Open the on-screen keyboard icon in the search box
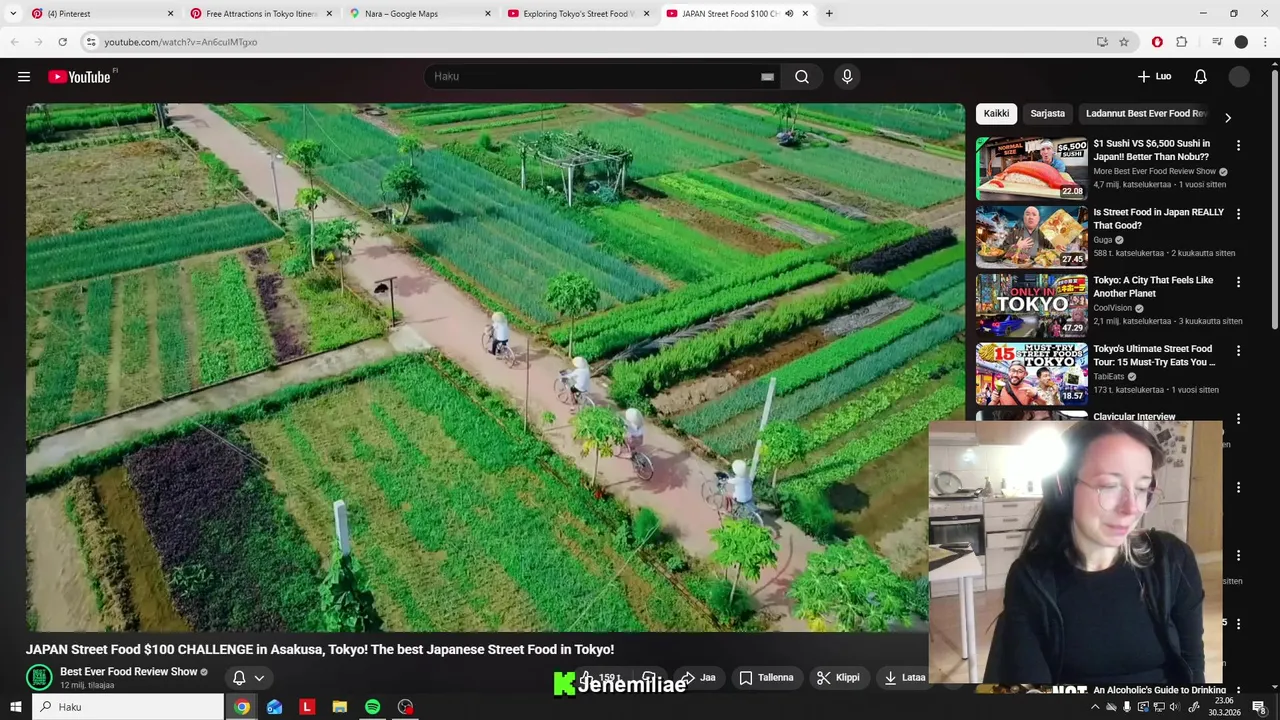This screenshot has width=1280, height=720. tap(767, 77)
